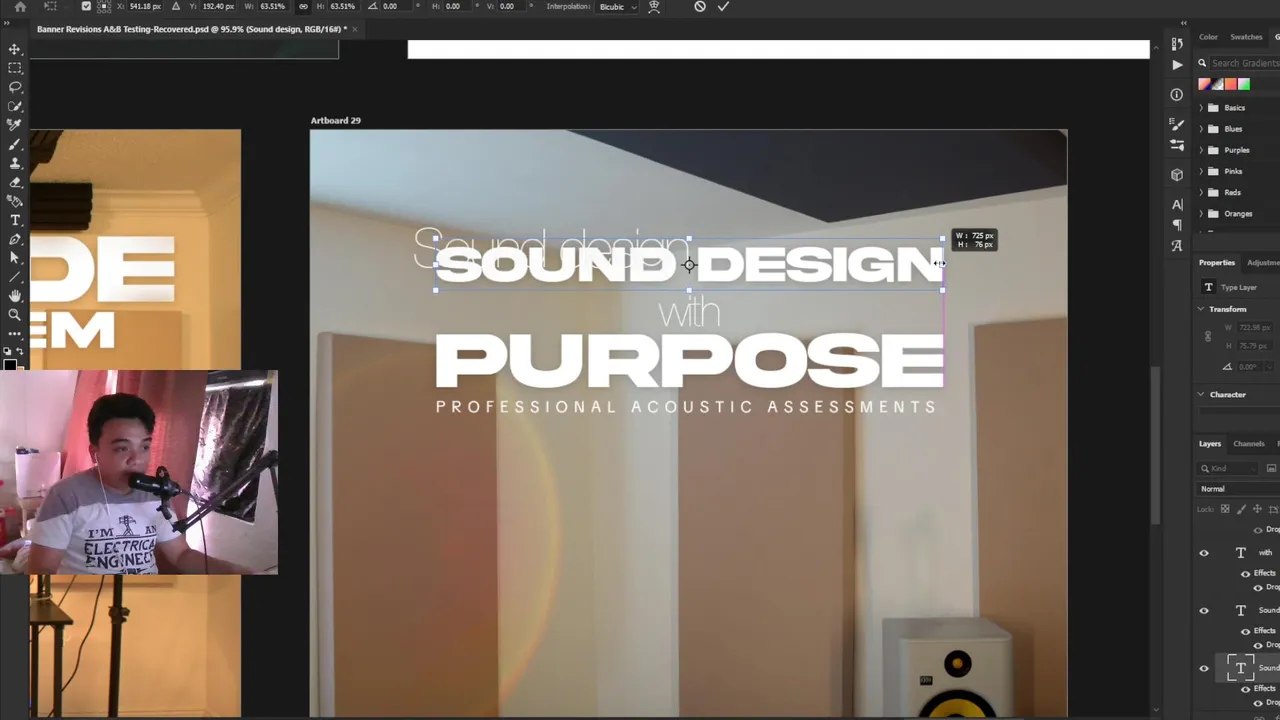Open the Brush Settings panel icon

tap(1177, 125)
